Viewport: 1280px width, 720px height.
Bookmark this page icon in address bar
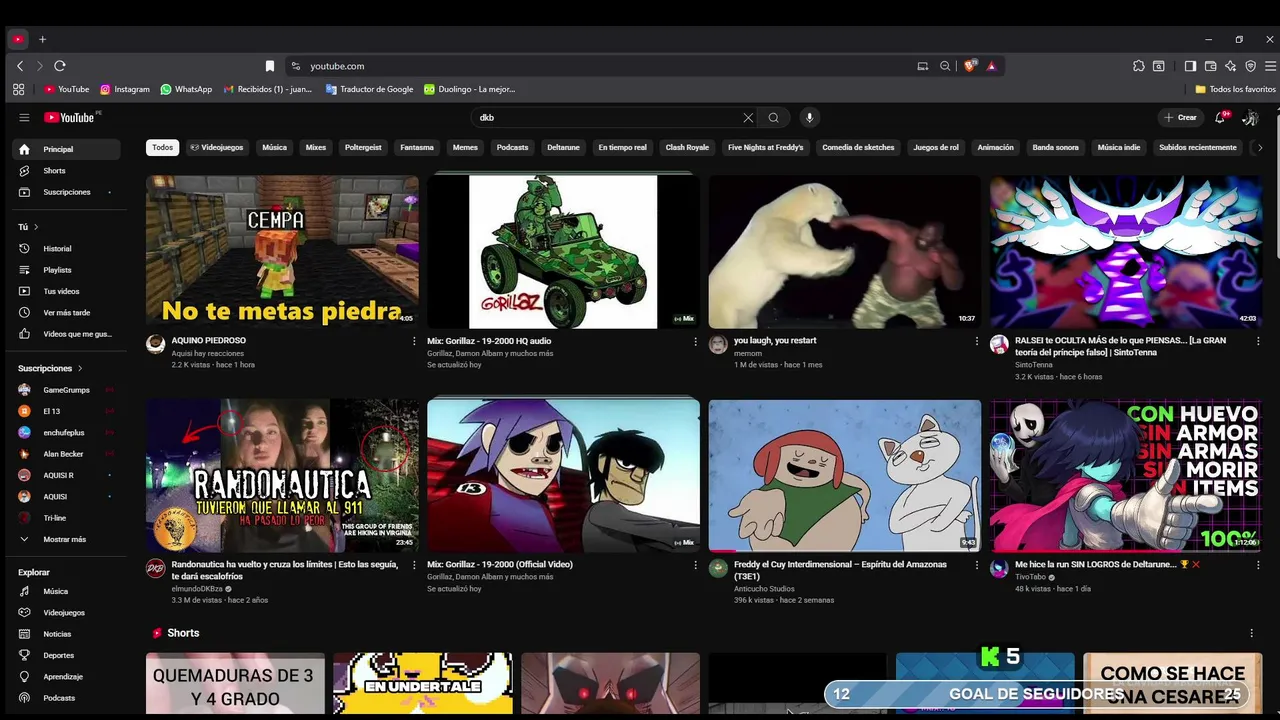click(270, 66)
